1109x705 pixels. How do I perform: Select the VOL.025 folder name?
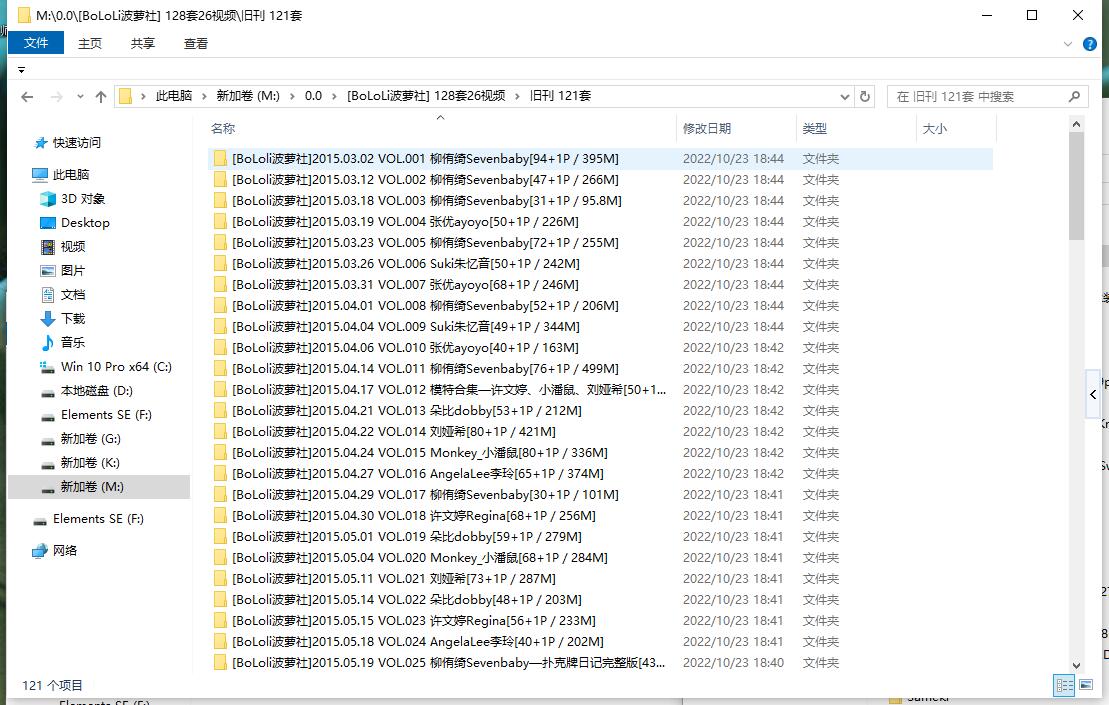click(448, 663)
